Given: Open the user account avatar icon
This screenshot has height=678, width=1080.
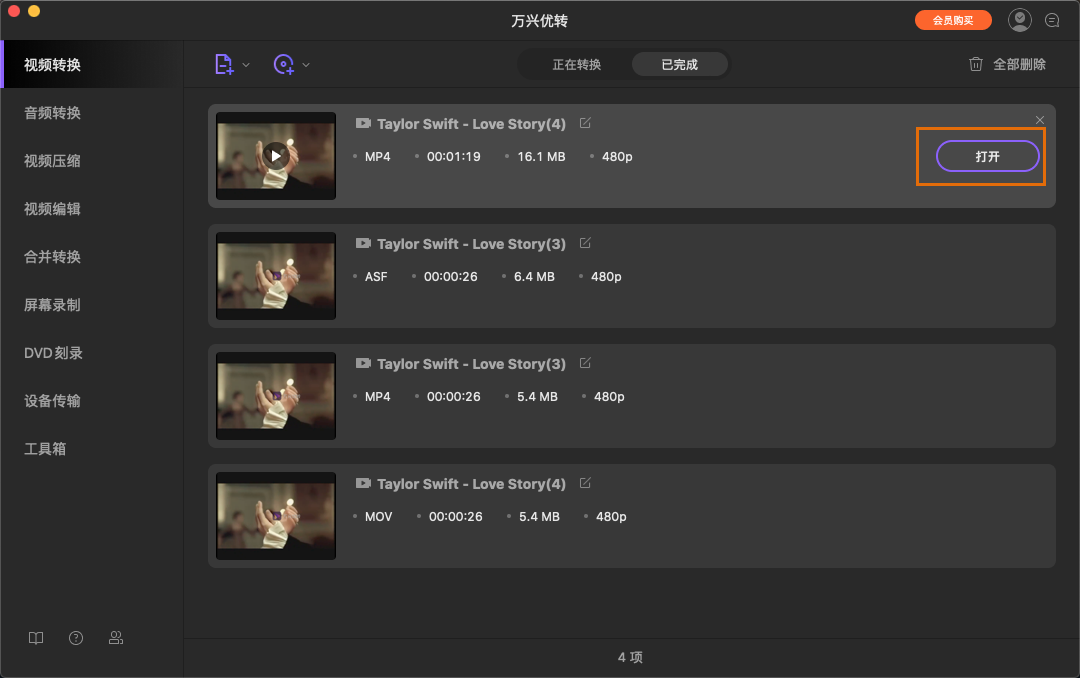Looking at the screenshot, I should point(1019,20).
